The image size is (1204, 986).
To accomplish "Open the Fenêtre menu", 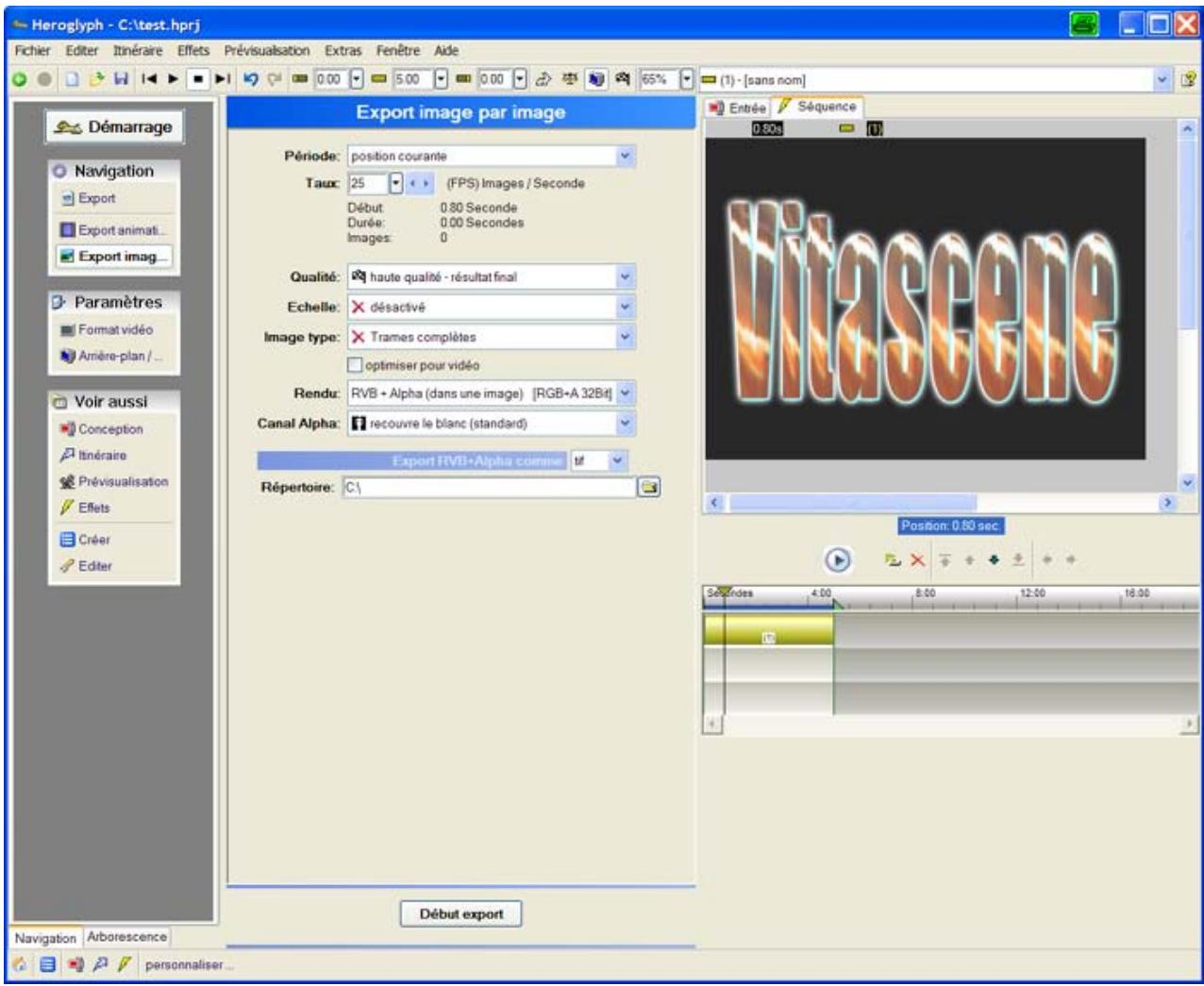I will pyautogui.click(x=398, y=51).
